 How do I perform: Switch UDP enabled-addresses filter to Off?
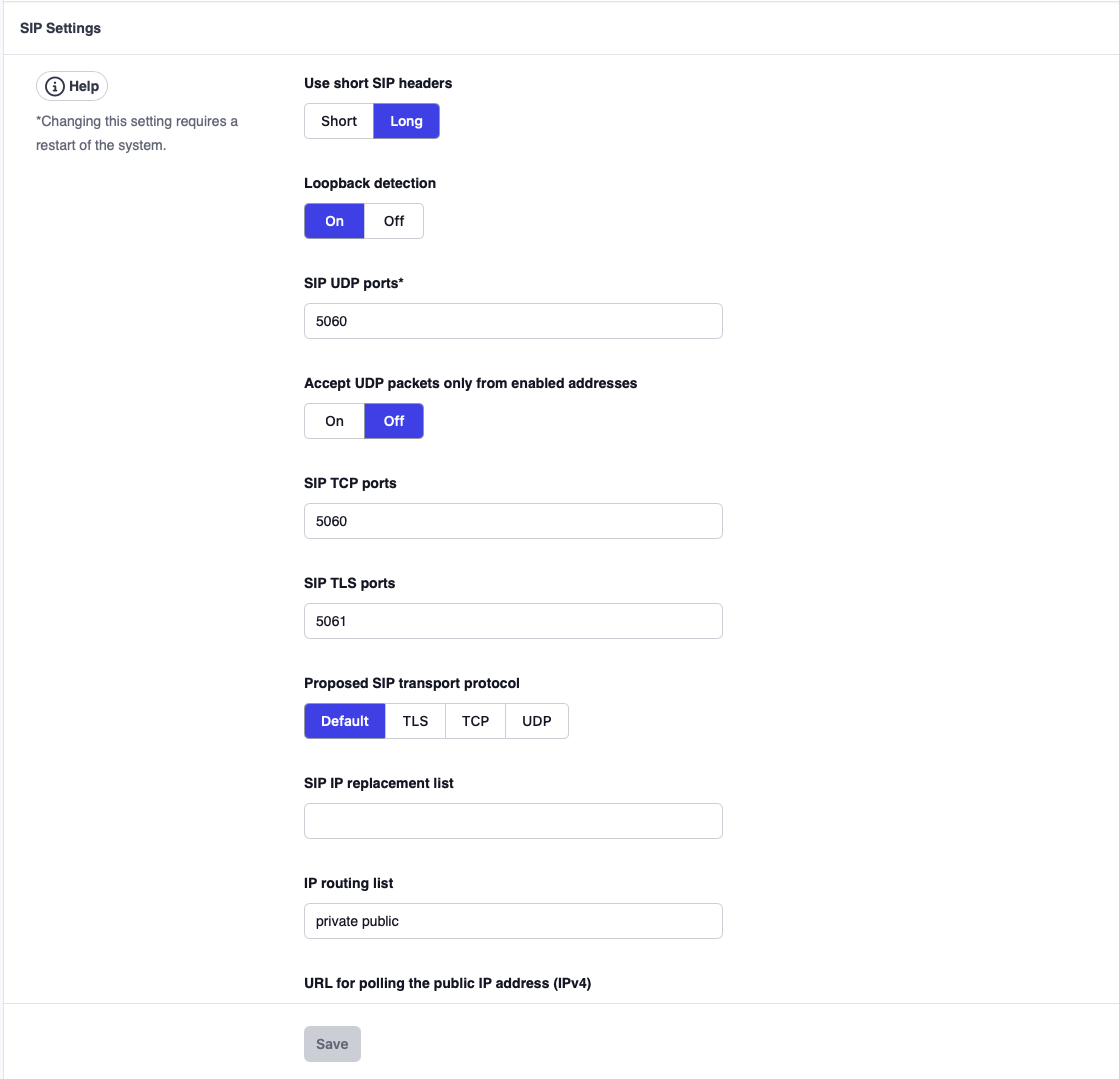pyautogui.click(x=394, y=421)
